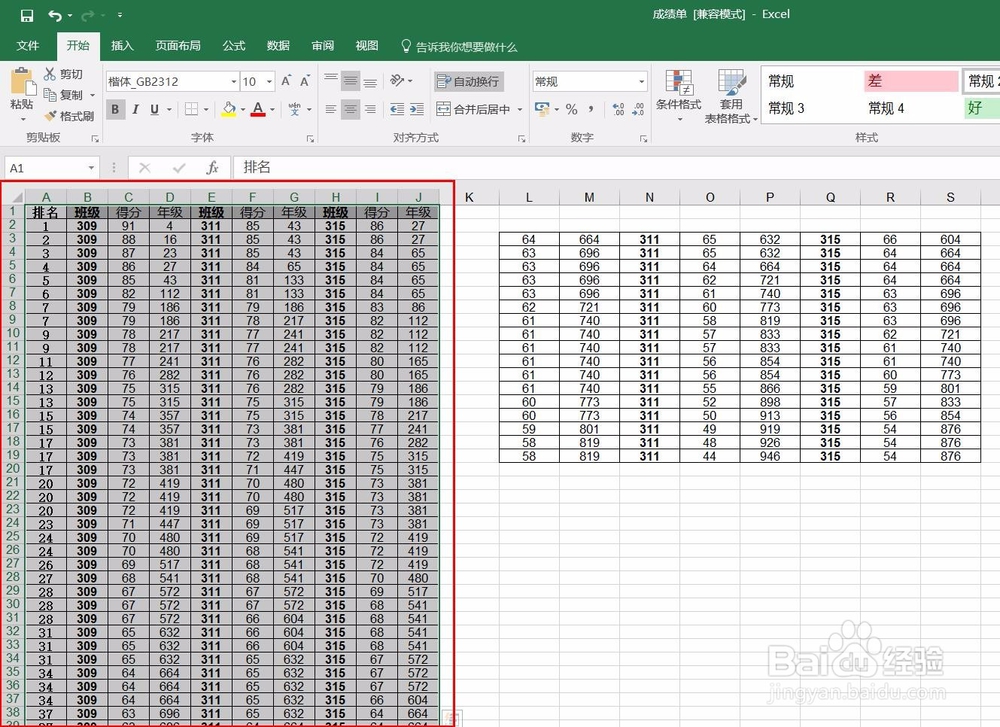Click increase decimal places icon

click(x=619, y=109)
